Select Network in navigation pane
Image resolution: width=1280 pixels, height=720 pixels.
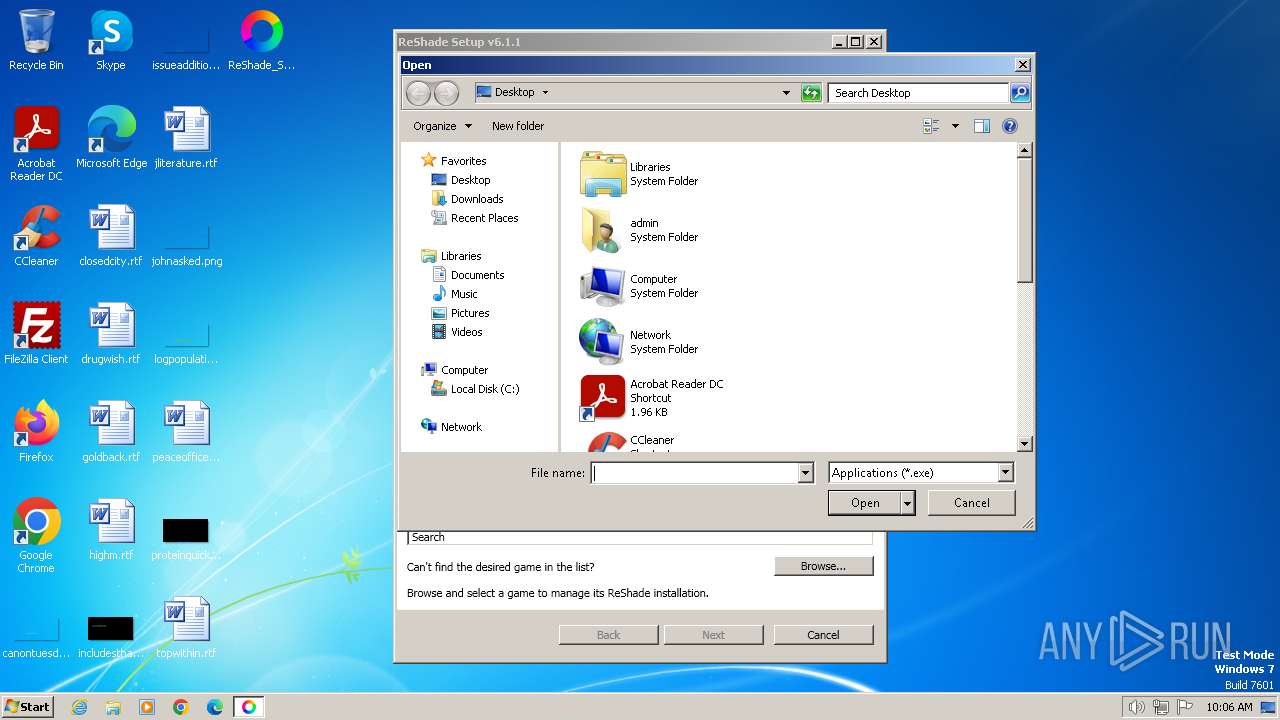coord(461,427)
